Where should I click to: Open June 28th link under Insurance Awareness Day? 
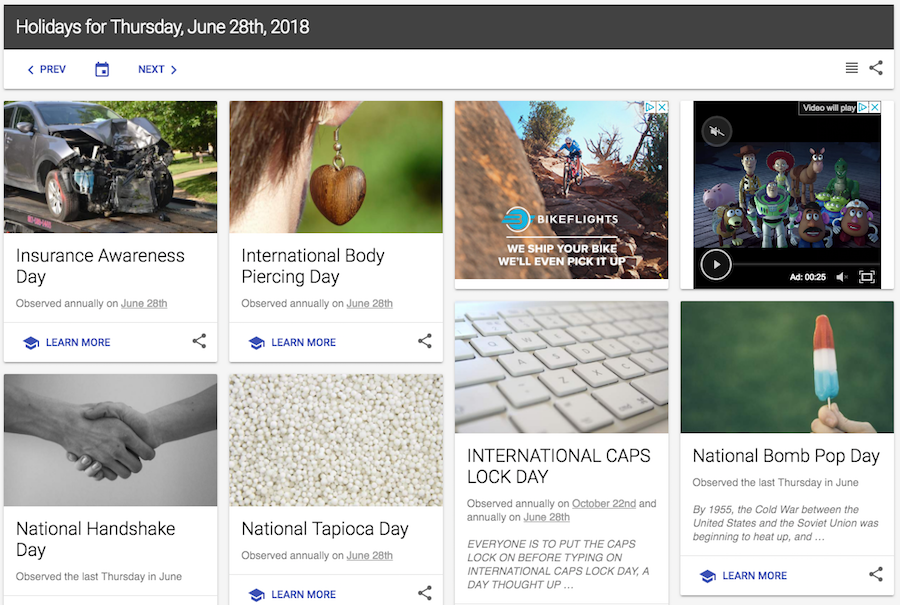click(144, 304)
